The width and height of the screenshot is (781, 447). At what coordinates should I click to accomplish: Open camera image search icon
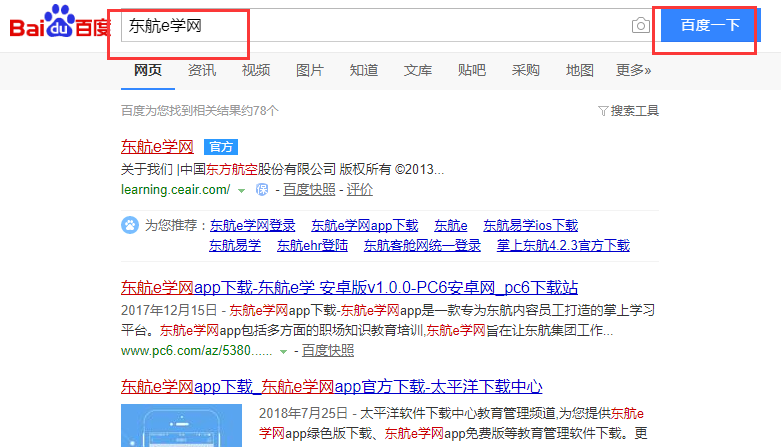[641, 25]
